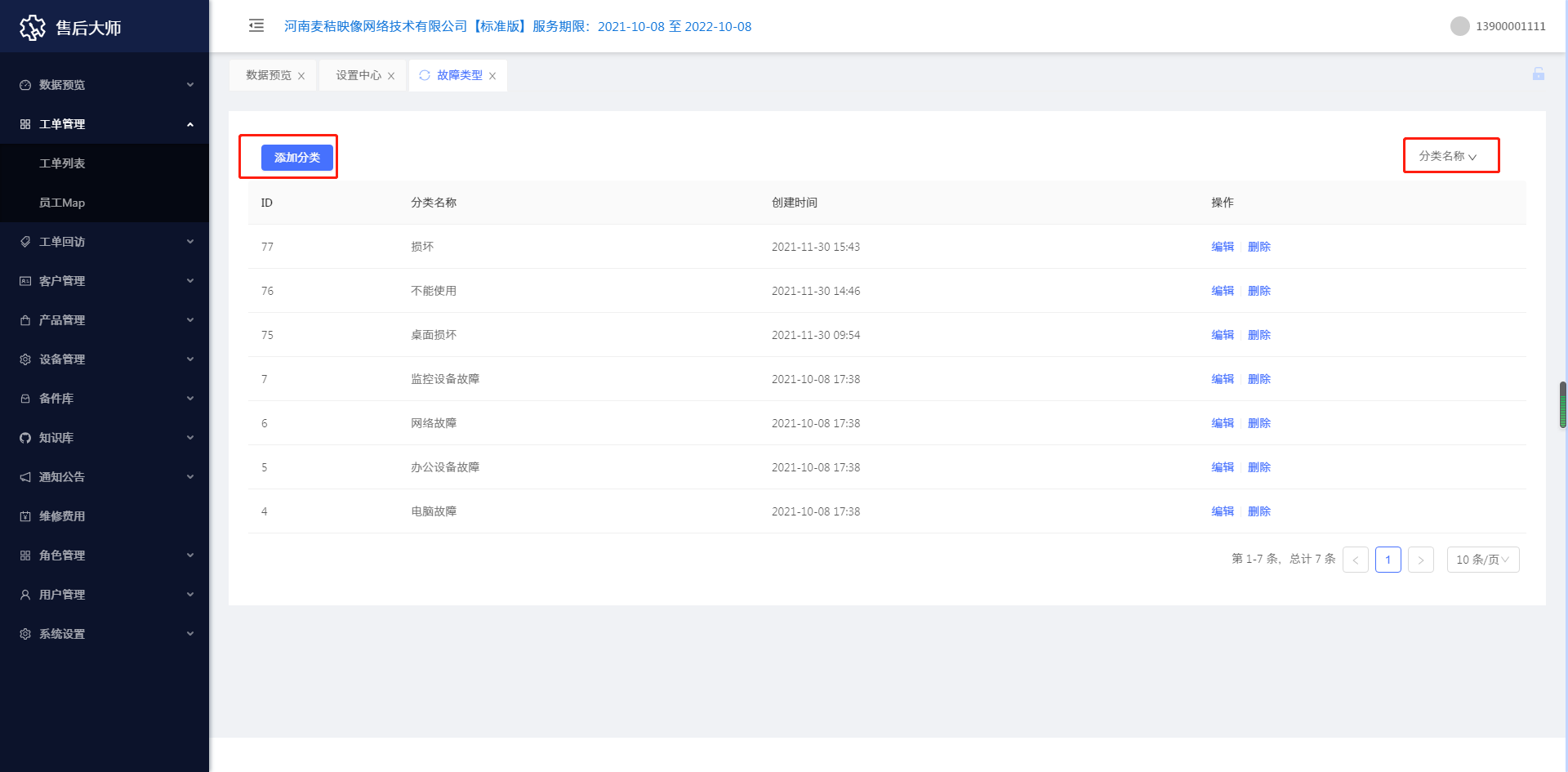1568x772 pixels.
Task: Open the 10 条/页 page size dropdown
Action: pos(1482,560)
